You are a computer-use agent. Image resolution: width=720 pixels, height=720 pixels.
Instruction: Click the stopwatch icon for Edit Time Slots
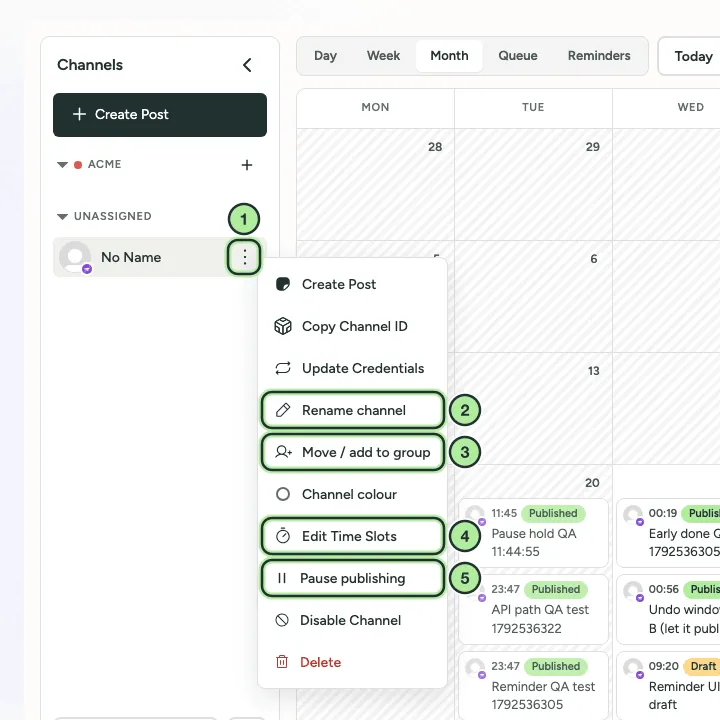coord(283,536)
